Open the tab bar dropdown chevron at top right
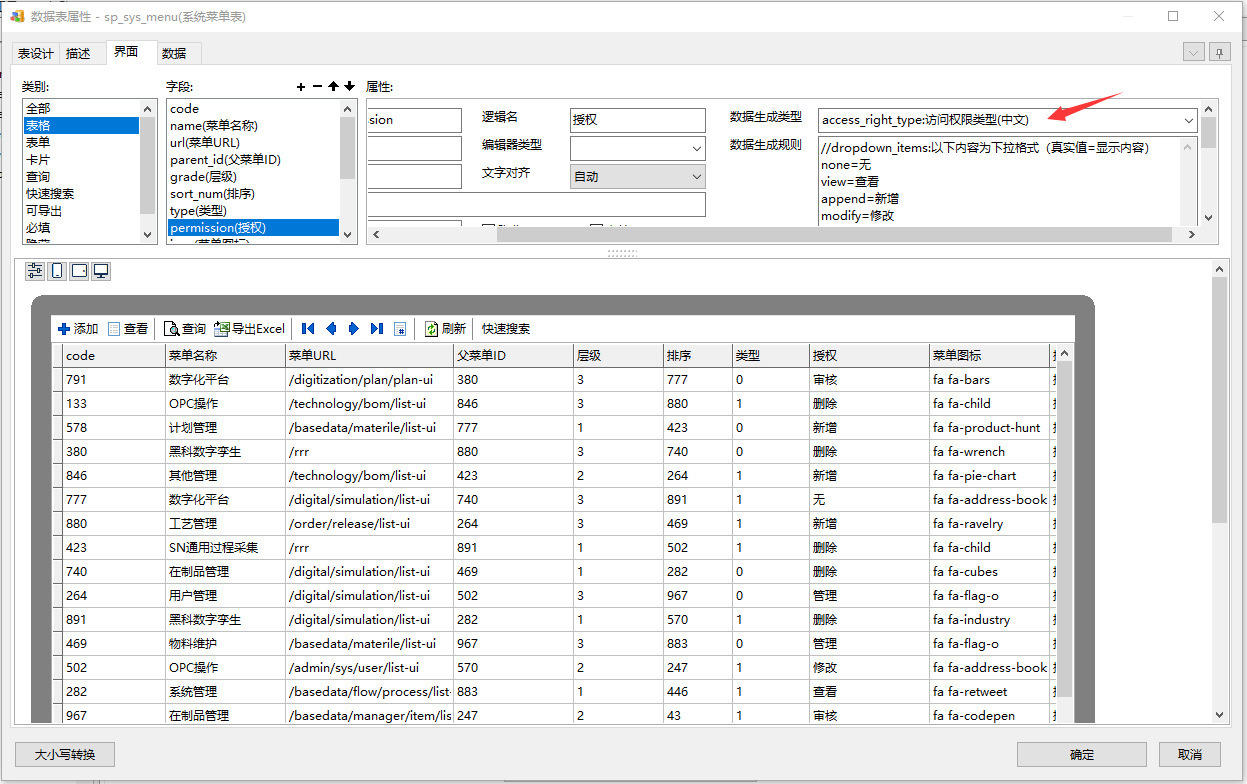The image size is (1247, 784). (x=1193, y=52)
